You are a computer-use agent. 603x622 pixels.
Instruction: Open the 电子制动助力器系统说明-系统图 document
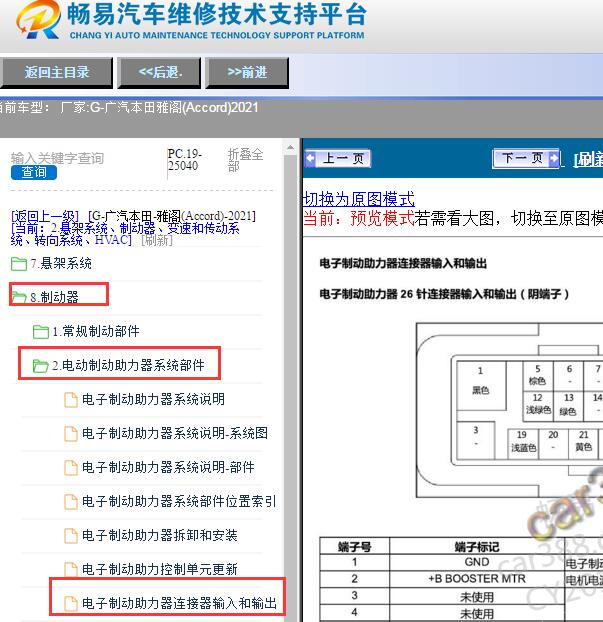[x=175, y=433]
